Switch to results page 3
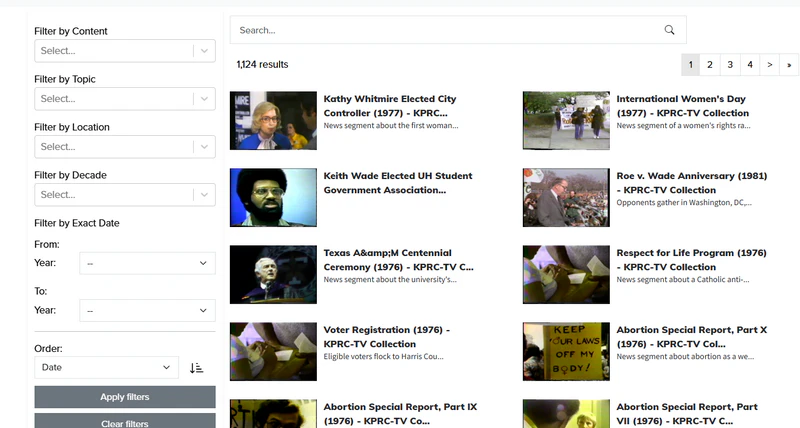 pyautogui.click(x=730, y=65)
